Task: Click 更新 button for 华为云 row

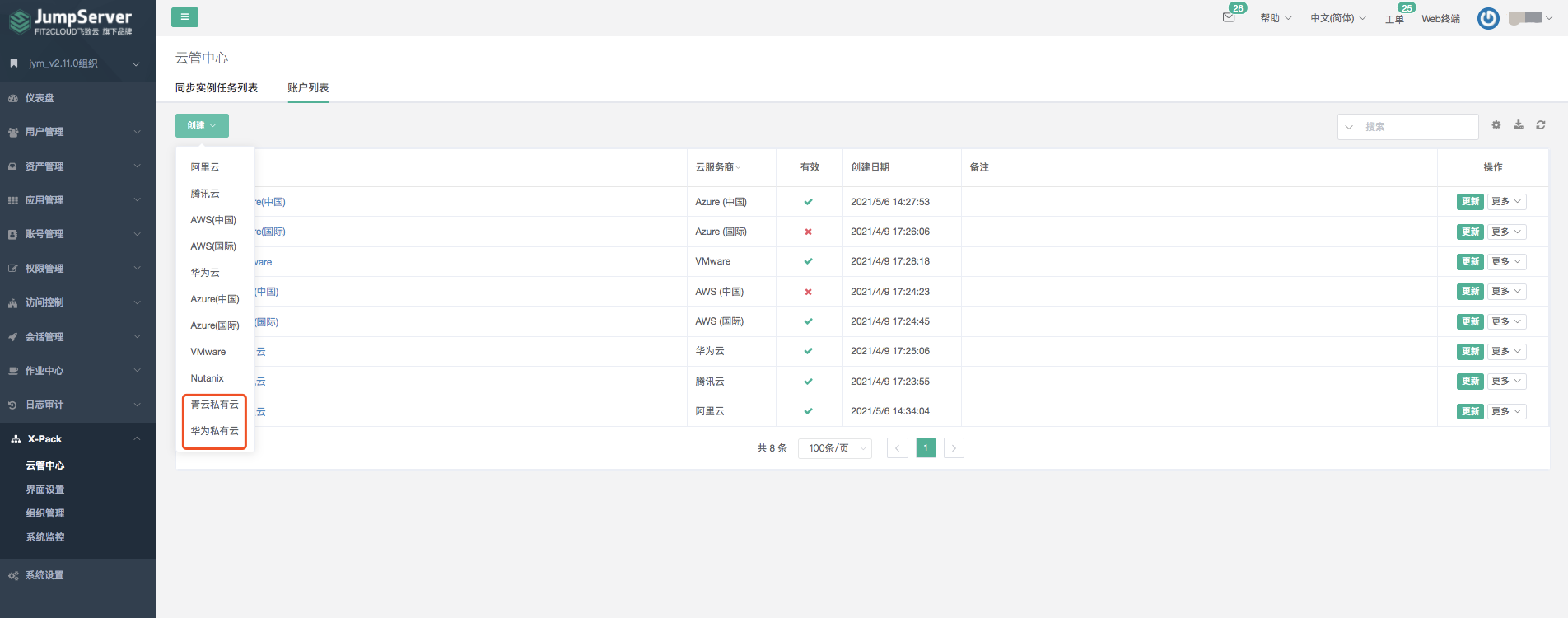Action: click(x=1470, y=352)
